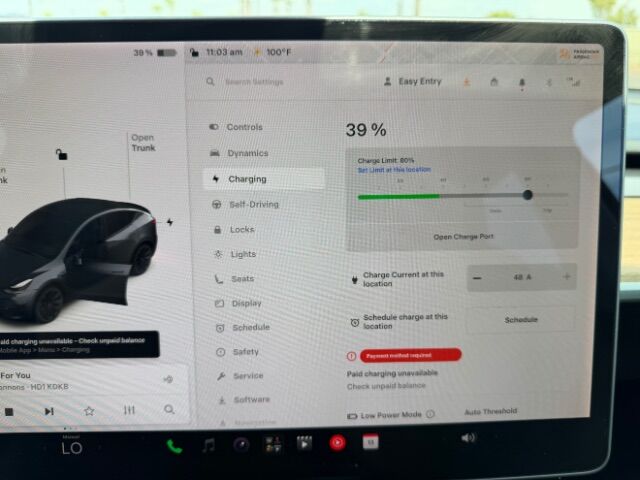Open the Display settings
The width and height of the screenshot is (640, 480).
tap(238, 303)
